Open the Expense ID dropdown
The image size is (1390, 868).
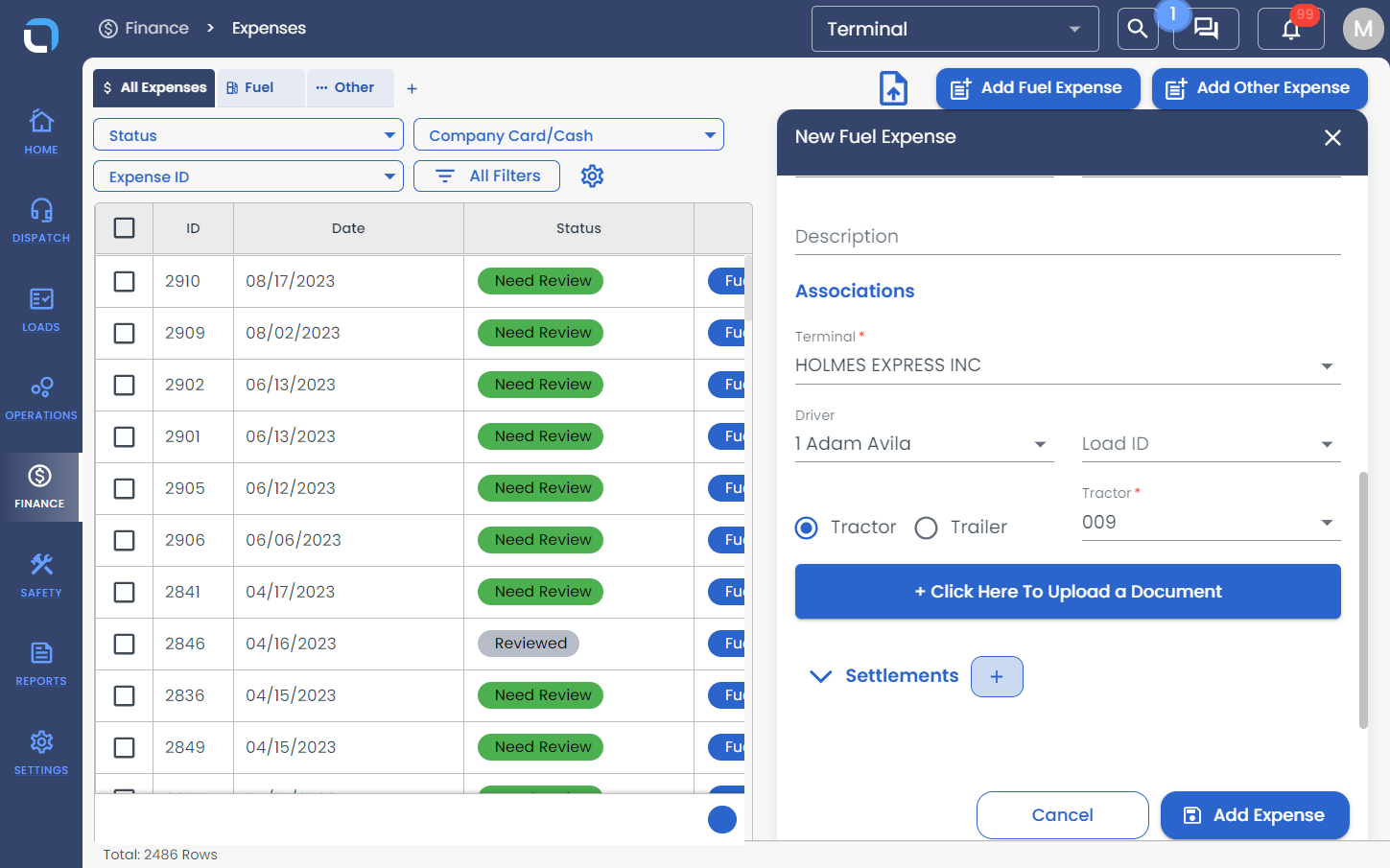click(248, 176)
